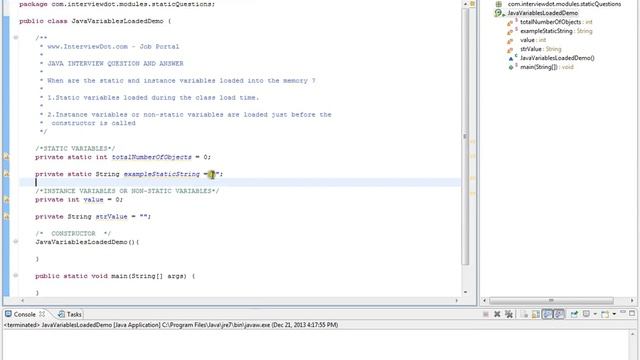Click the 'totalNumberOfObjects' identifier in the code
The width and height of the screenshot is (640, 360).
click(x=151, y=157)
